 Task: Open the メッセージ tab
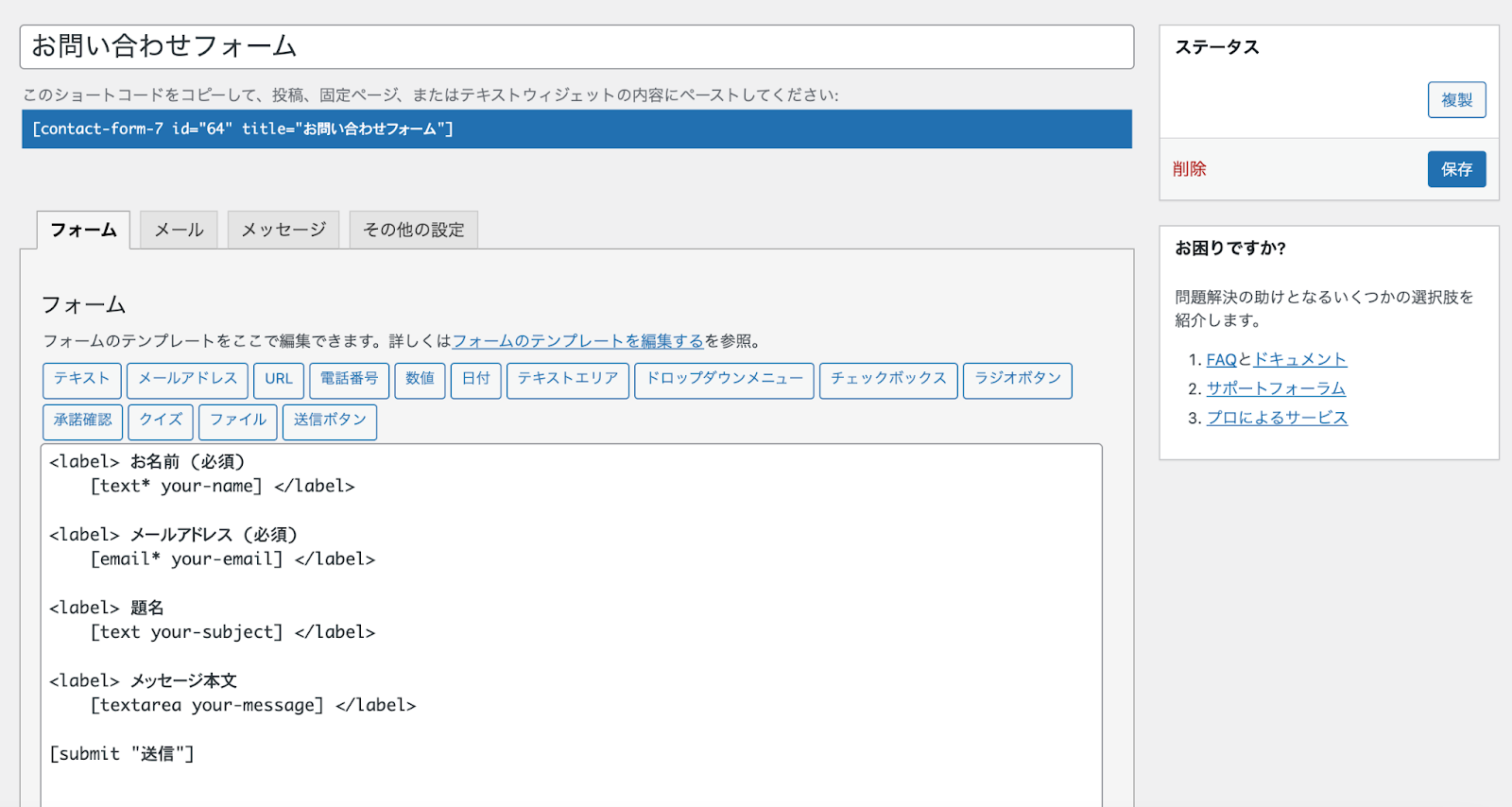point(283,230)
